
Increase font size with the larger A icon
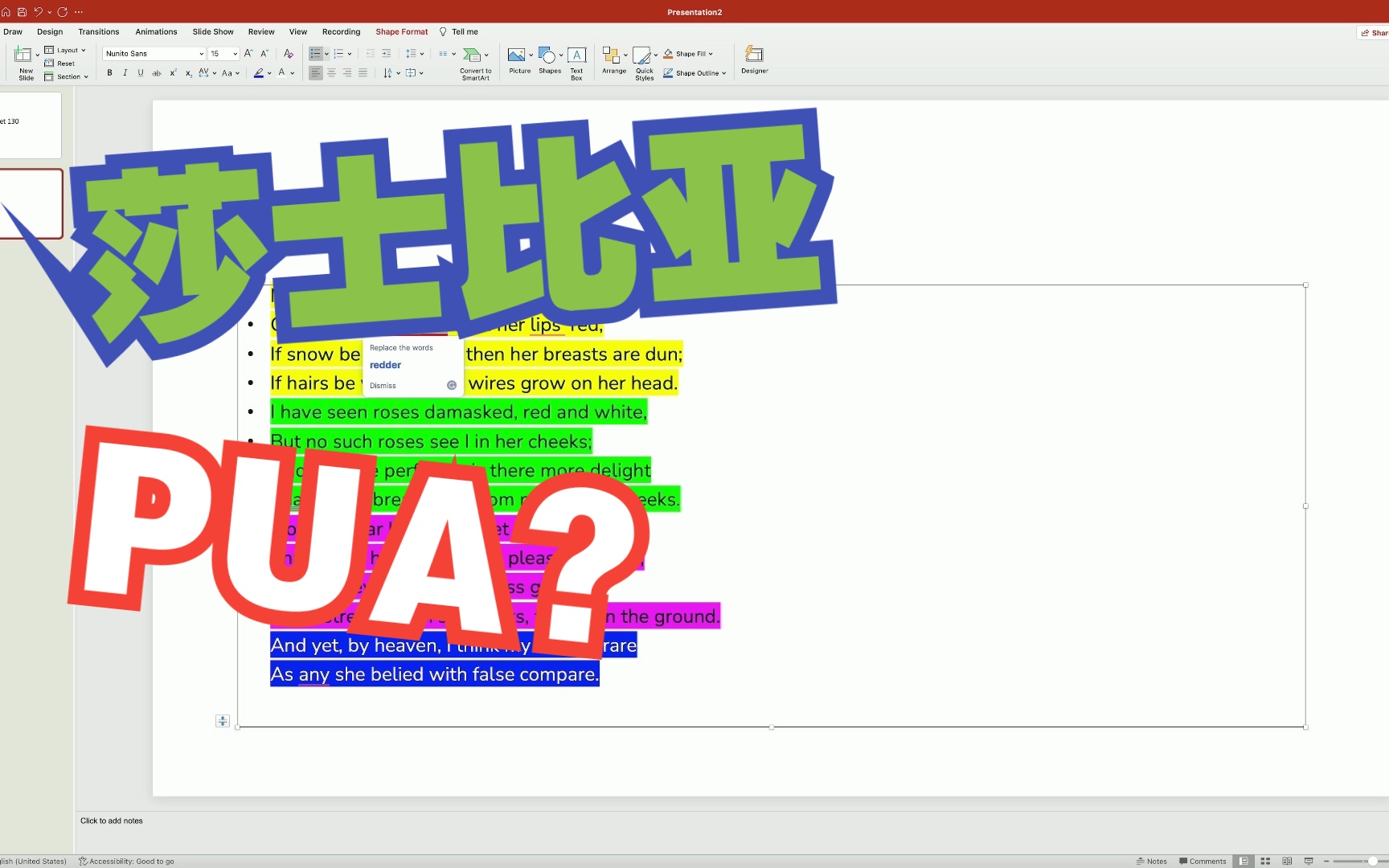click(x=248, y=53)
